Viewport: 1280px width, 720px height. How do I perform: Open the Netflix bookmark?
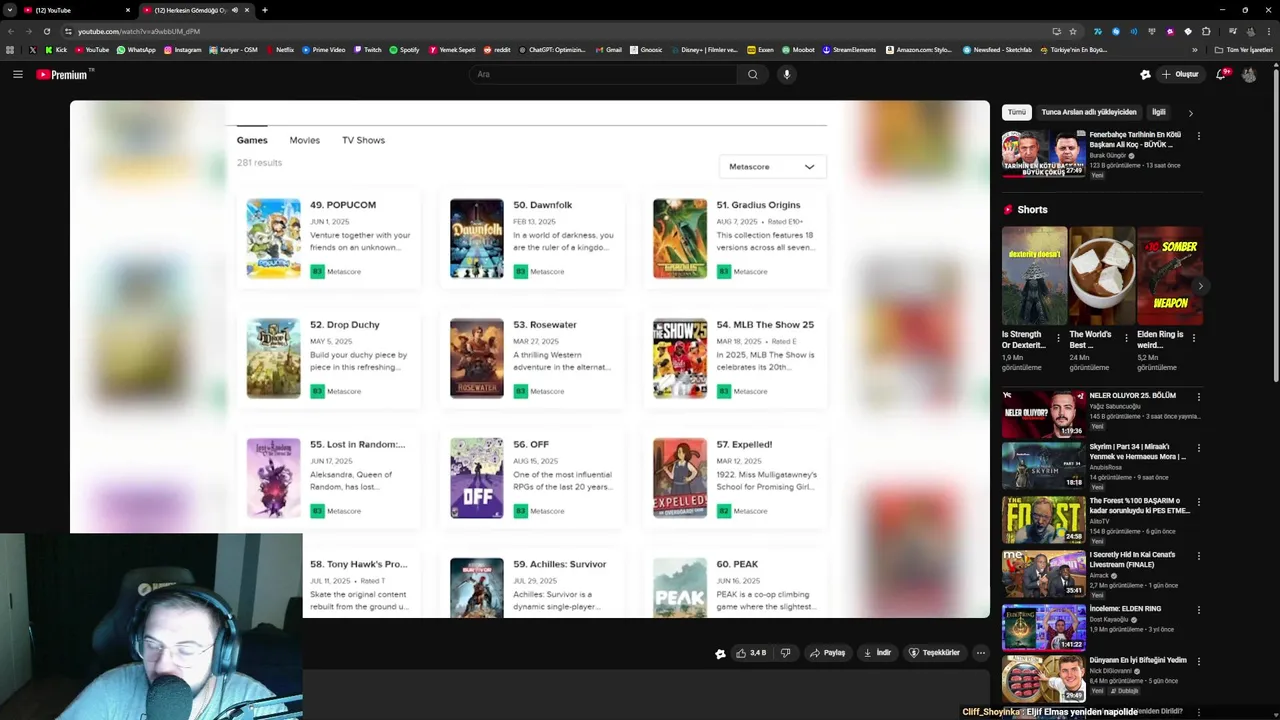(x=280, y=49)
